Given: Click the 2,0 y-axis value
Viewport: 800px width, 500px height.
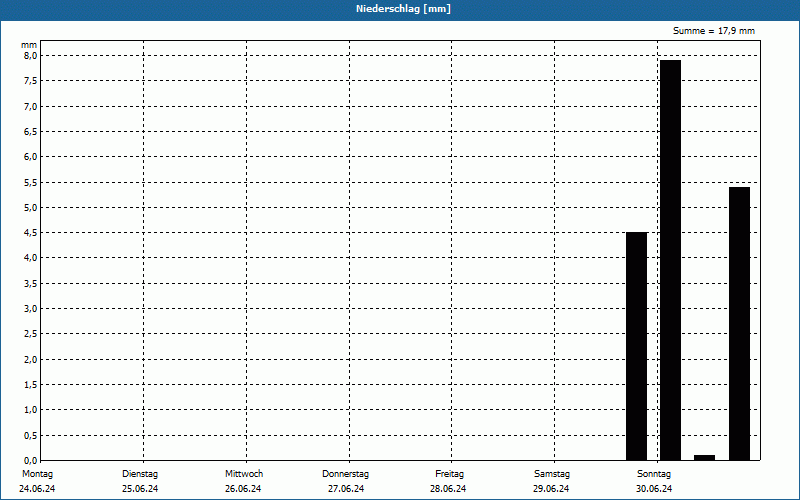Looking at the screenshot, I should click(31, 359).
